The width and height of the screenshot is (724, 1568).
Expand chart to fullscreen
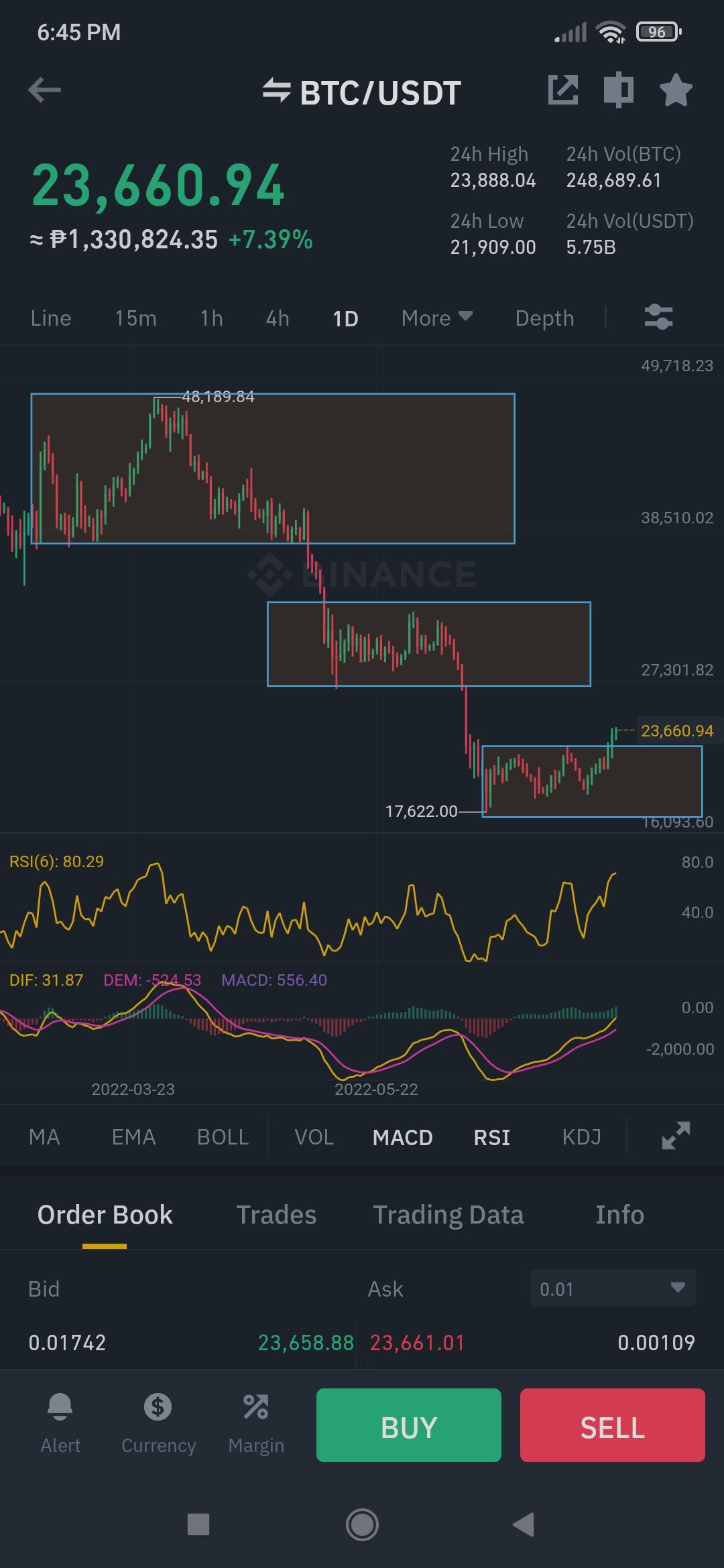point(676,1136)
